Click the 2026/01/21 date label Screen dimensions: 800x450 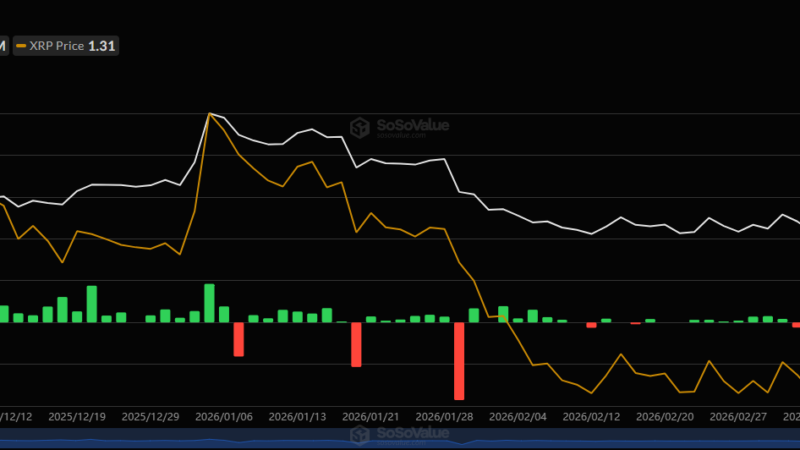[x=371, y=417]
